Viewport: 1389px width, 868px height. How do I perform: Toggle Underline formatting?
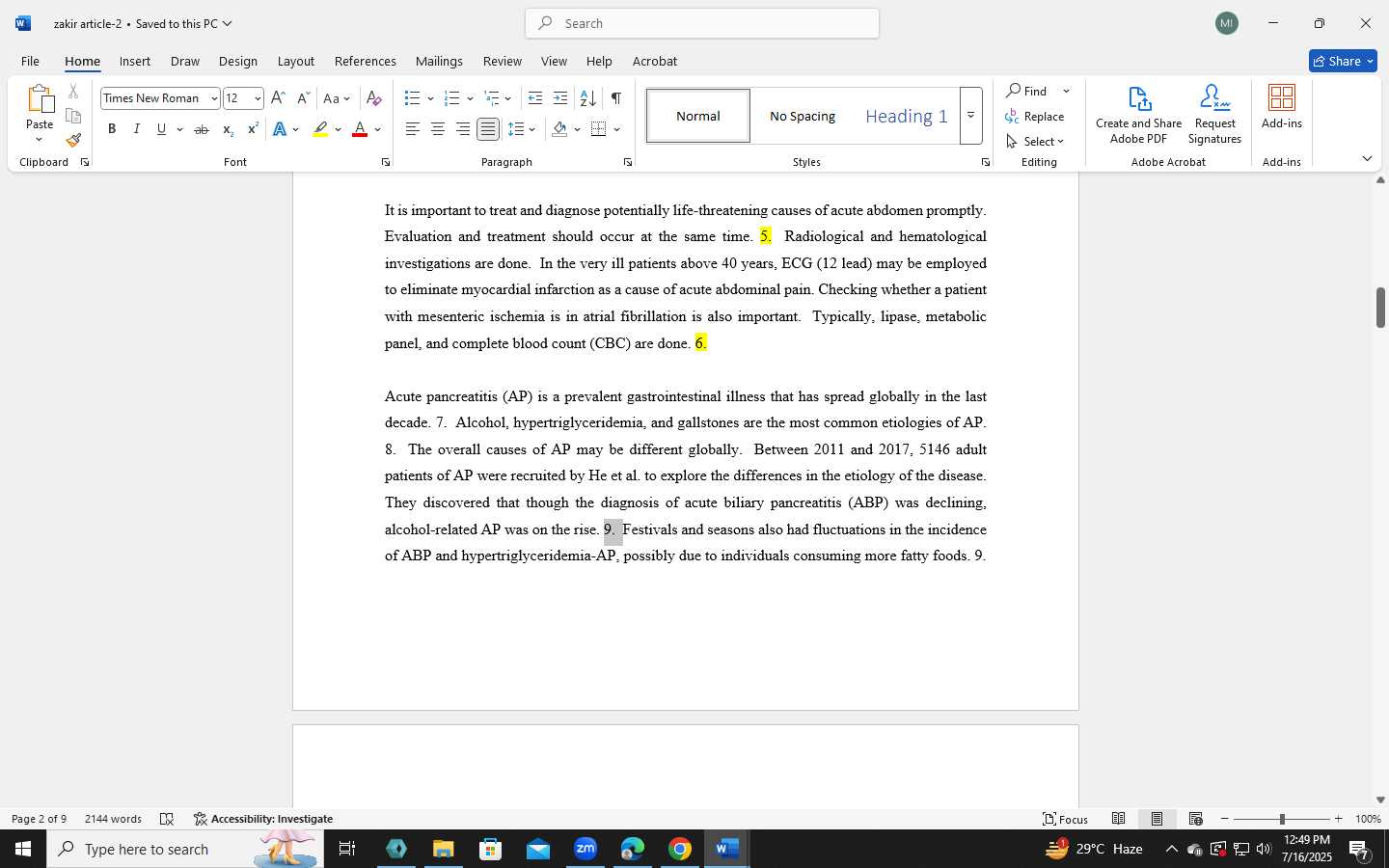click(161, 129)
